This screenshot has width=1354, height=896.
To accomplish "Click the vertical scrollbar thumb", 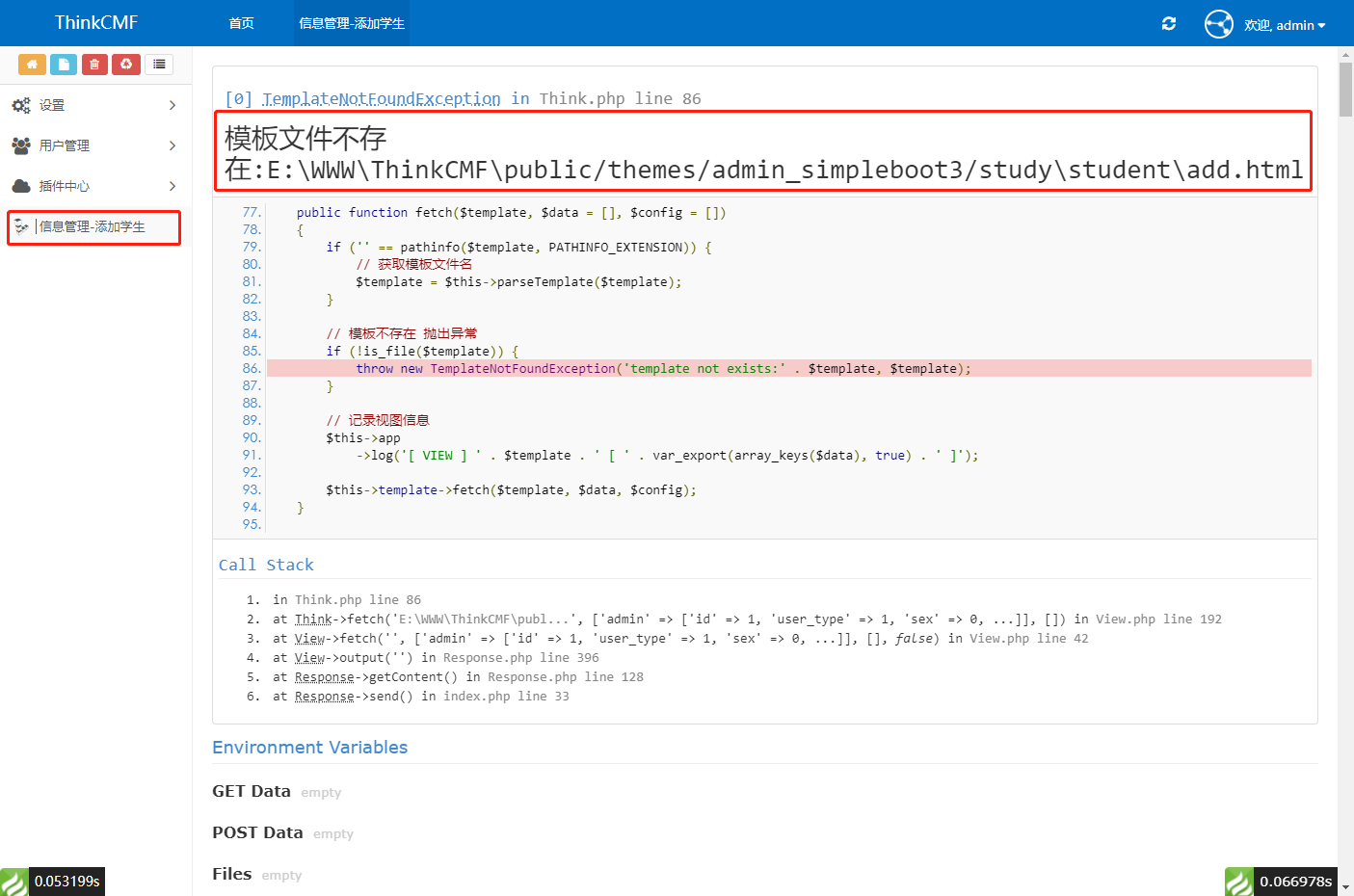I will [1345, 91].
